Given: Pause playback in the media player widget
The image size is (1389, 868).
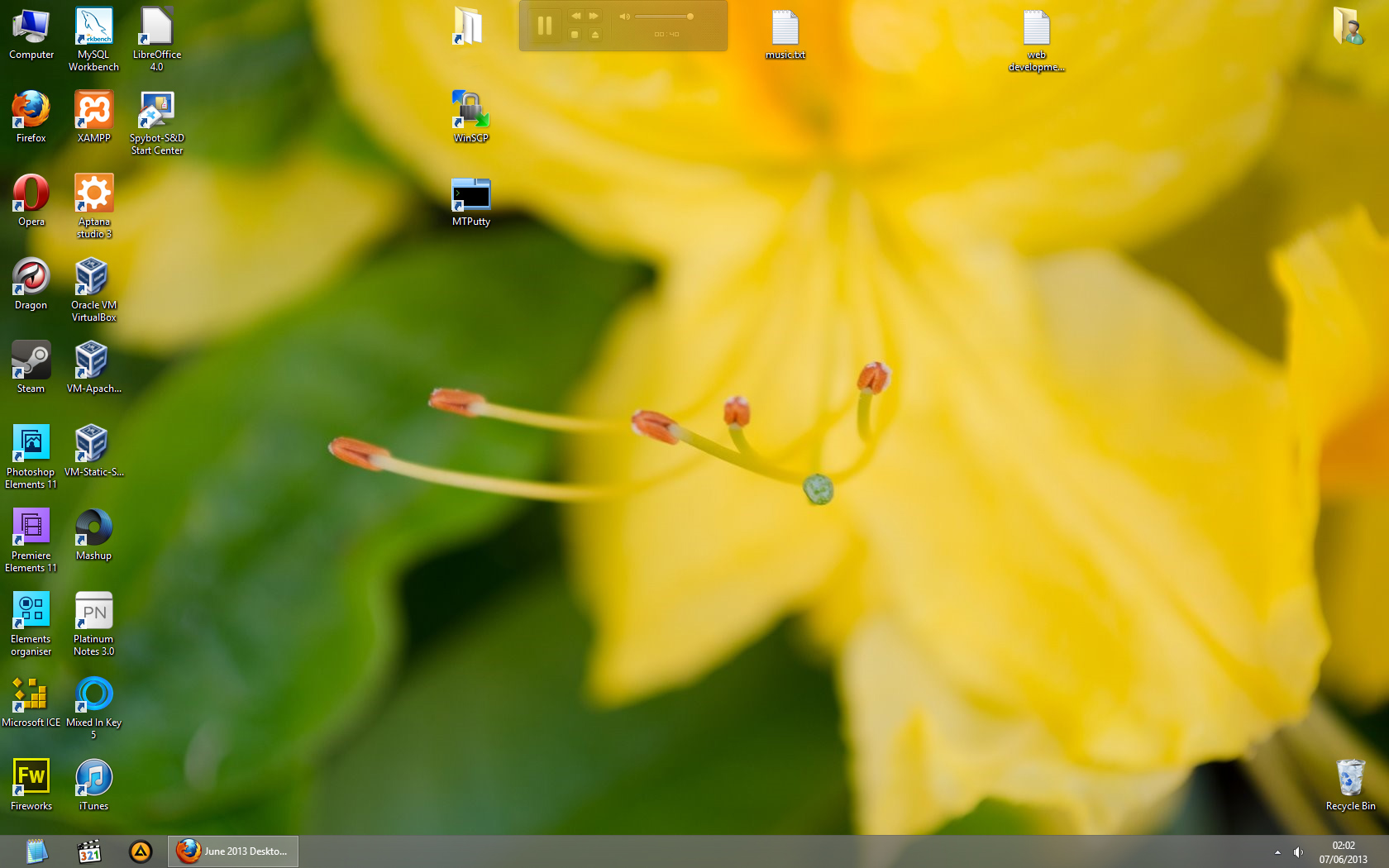Looking at the screenshot, I should [x=544, y=26].
